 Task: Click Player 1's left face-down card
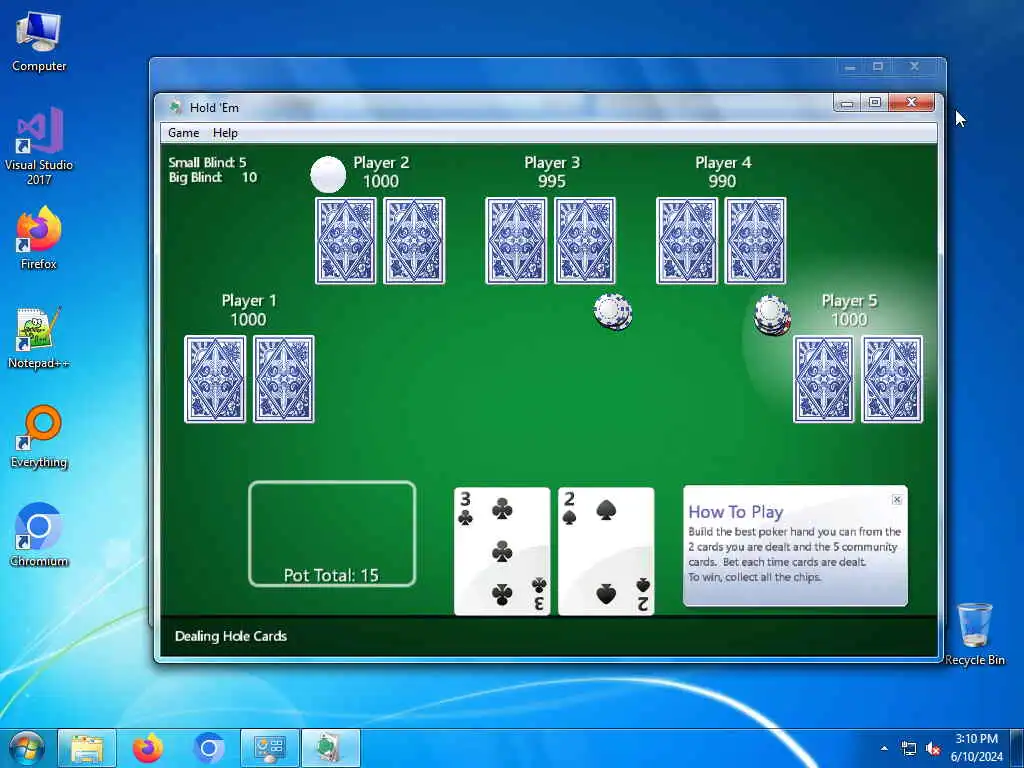point(215,379)
